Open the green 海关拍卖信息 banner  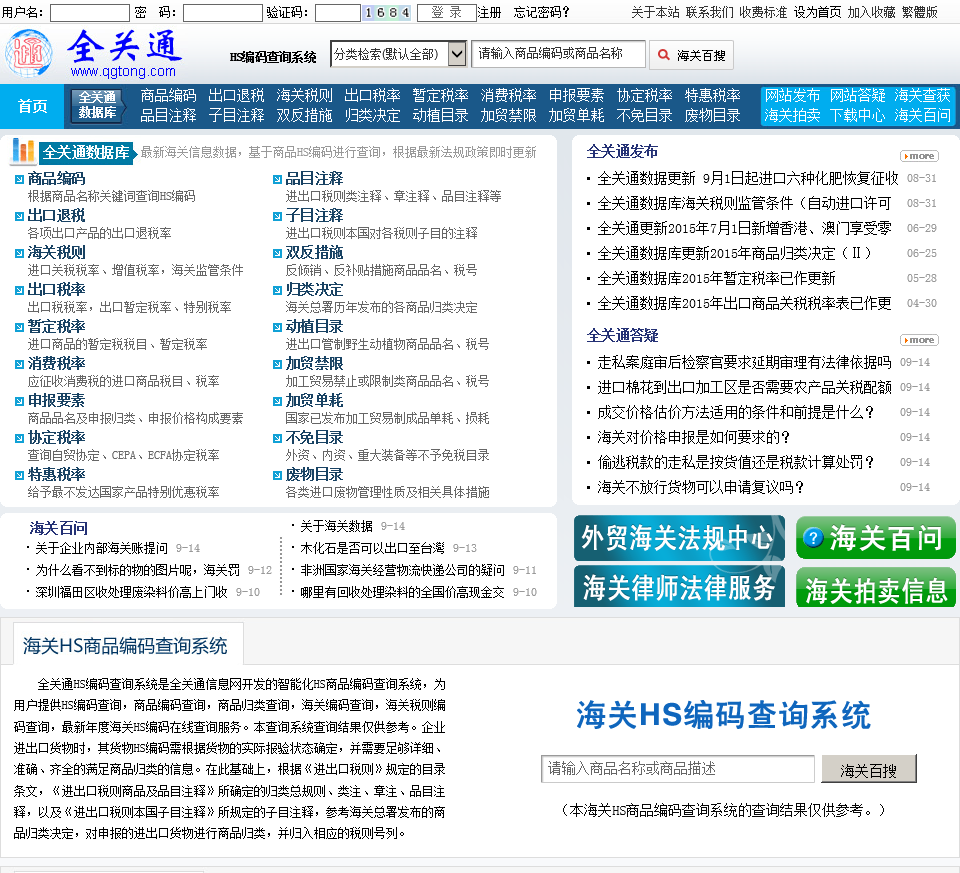pyautogui.click(x=876, y=589)
